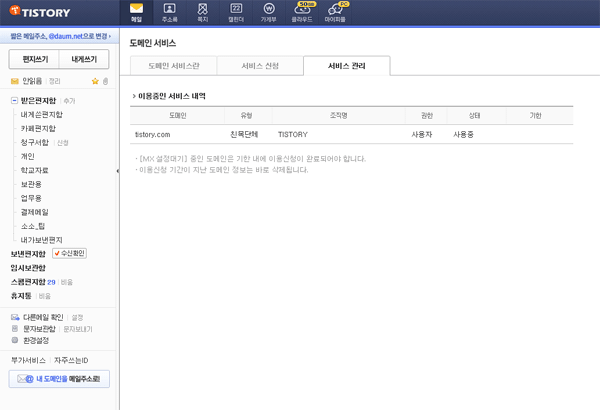Open the 보낸편지함 sent folder
Viewport: 600px width, 410px height.
coord(28,254)
